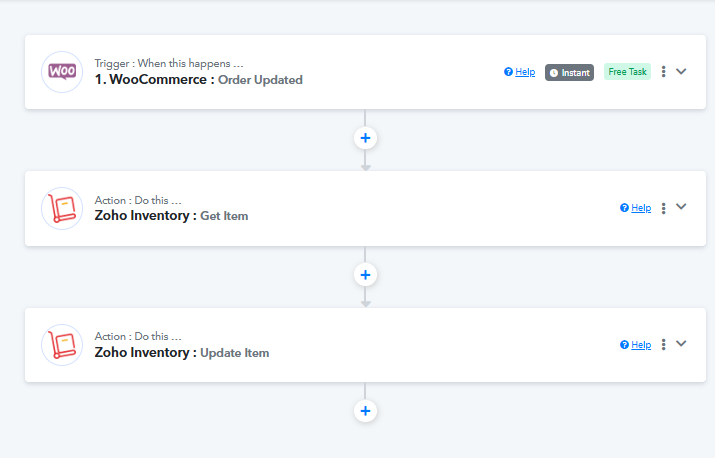Image resolution: width=715 pixels, height=458 pixels.
Task: Click 'Trigger : When this happens ...' label
Action: click(x=169, y=63)
